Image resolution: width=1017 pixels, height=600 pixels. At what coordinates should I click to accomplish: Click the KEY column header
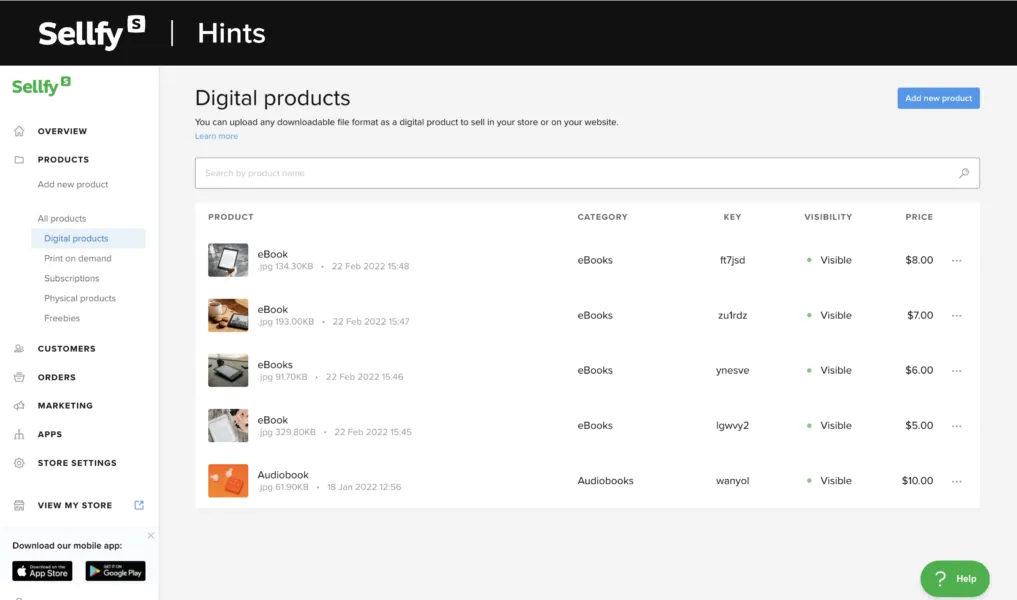pyautogui.click(x=732, y=217)
